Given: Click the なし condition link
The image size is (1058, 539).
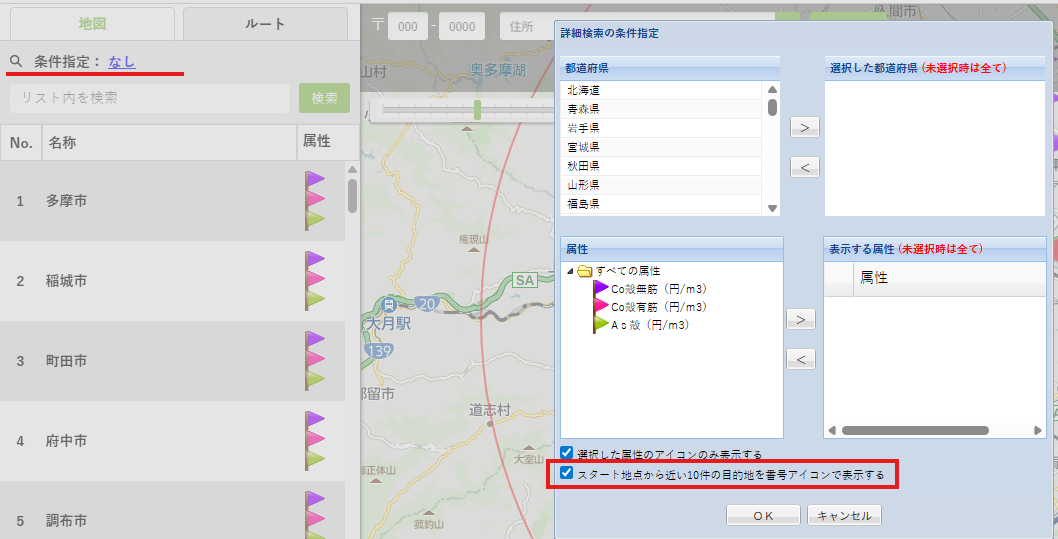Looking at the screenshot, I should (x=121, y=62).
